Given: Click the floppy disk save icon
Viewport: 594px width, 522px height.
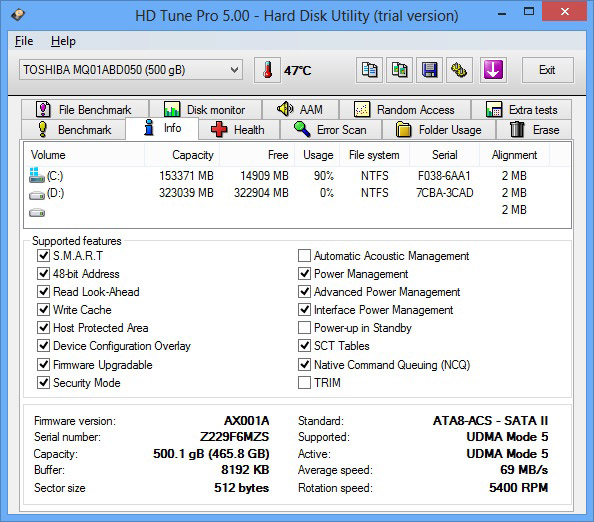Looking at the screenshot, I should (x=429, y=70).
